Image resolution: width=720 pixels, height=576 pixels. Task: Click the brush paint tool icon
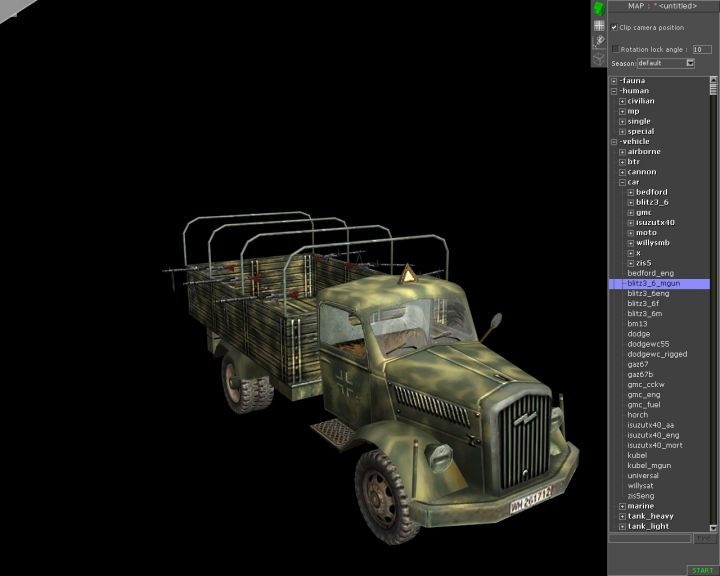click(x=599, y=41)
